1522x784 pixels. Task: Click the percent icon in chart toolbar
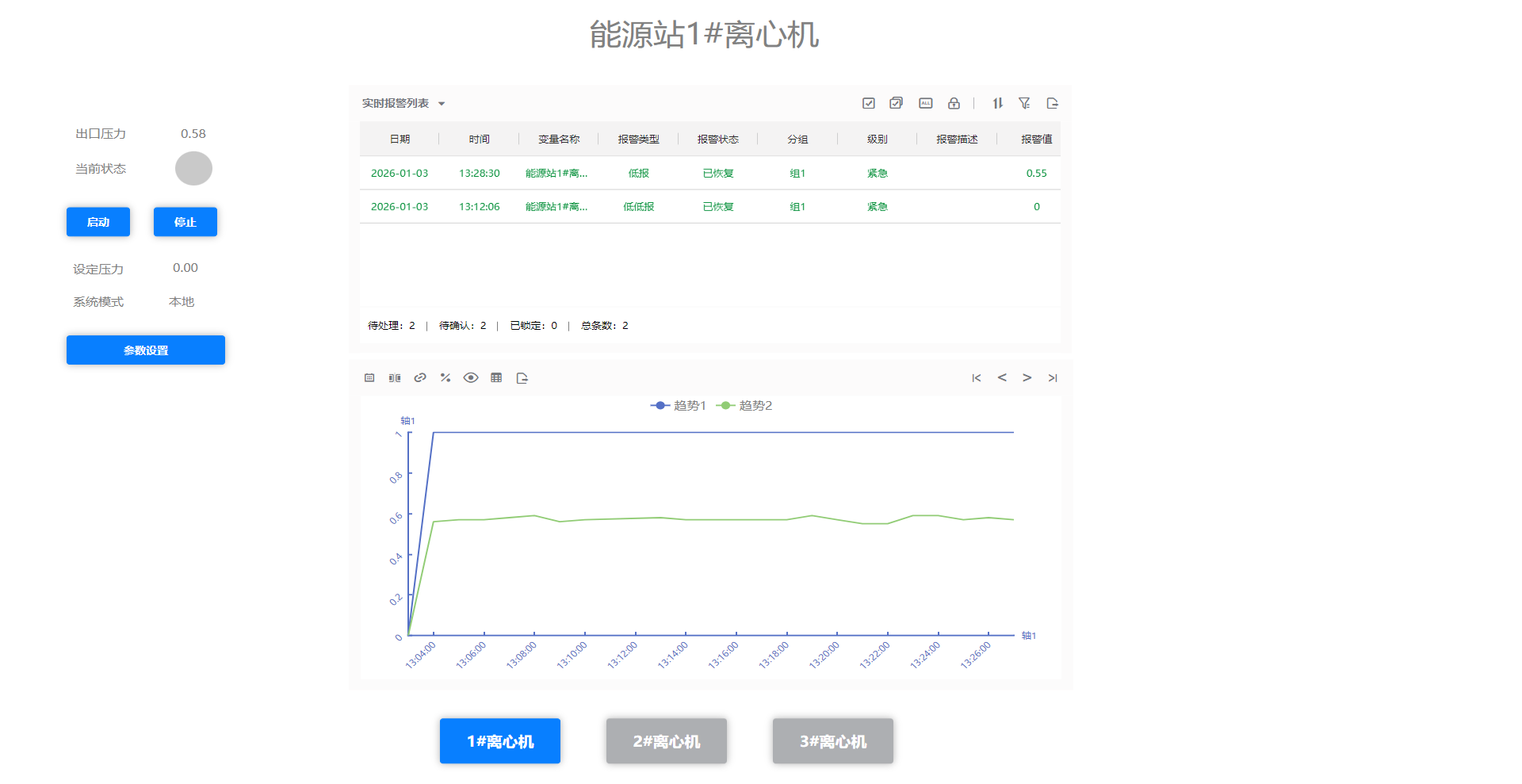pyautogui.click(x=446, y=378)
